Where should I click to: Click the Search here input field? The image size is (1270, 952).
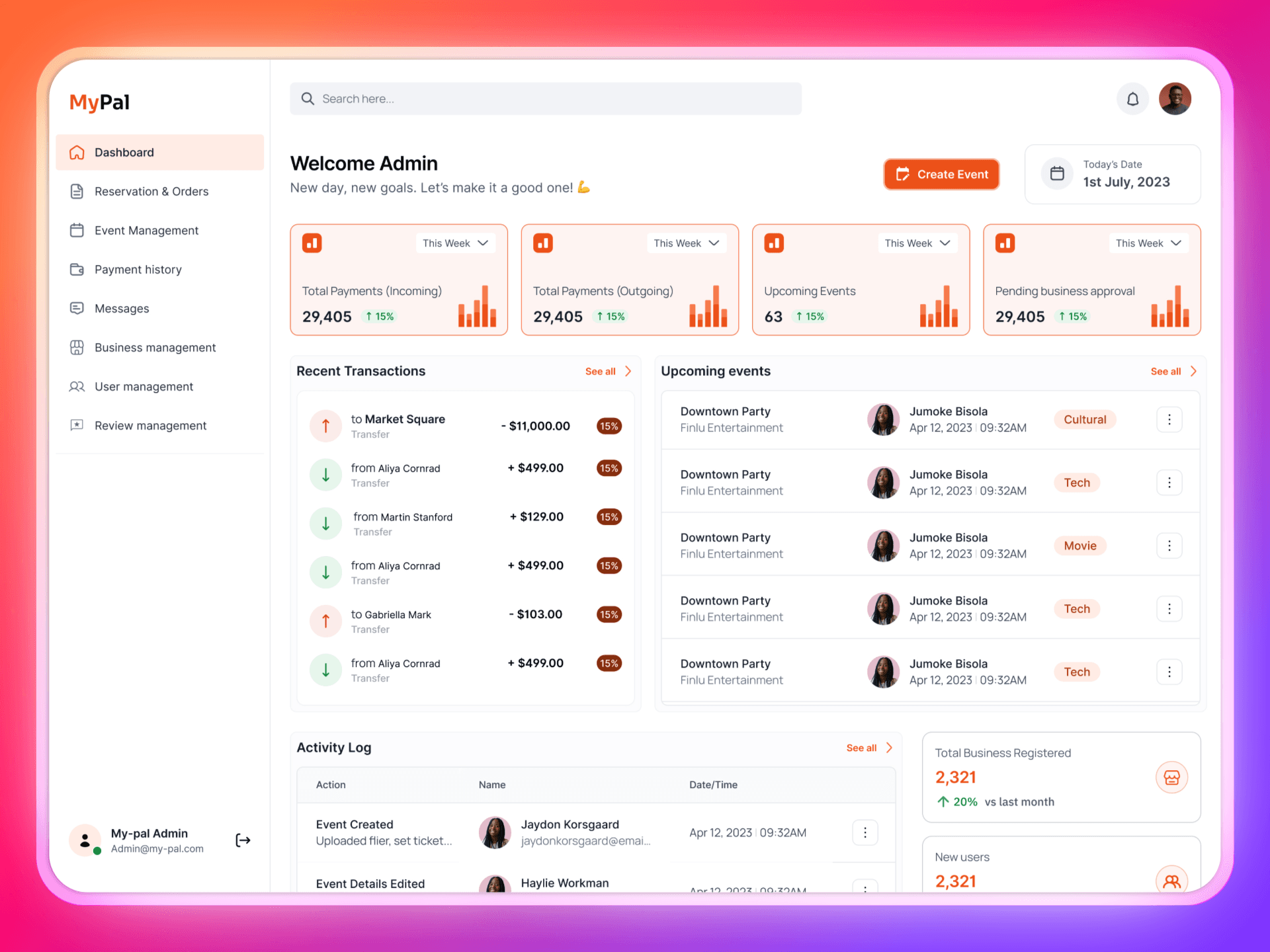[546, 99]
